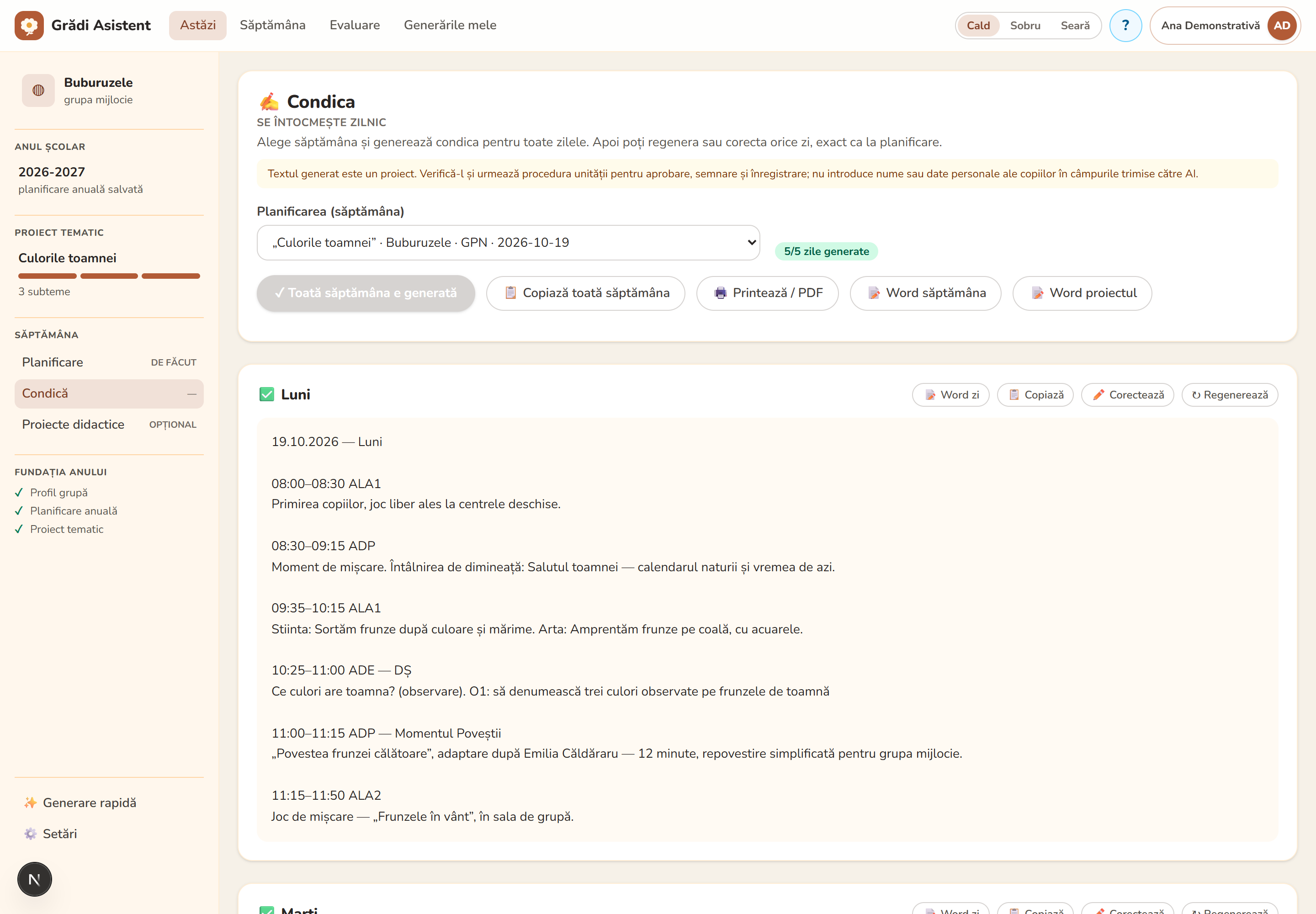Click the AD user avatar
The height and width of the screenshot is (914, 1316).
point(1282,25)
